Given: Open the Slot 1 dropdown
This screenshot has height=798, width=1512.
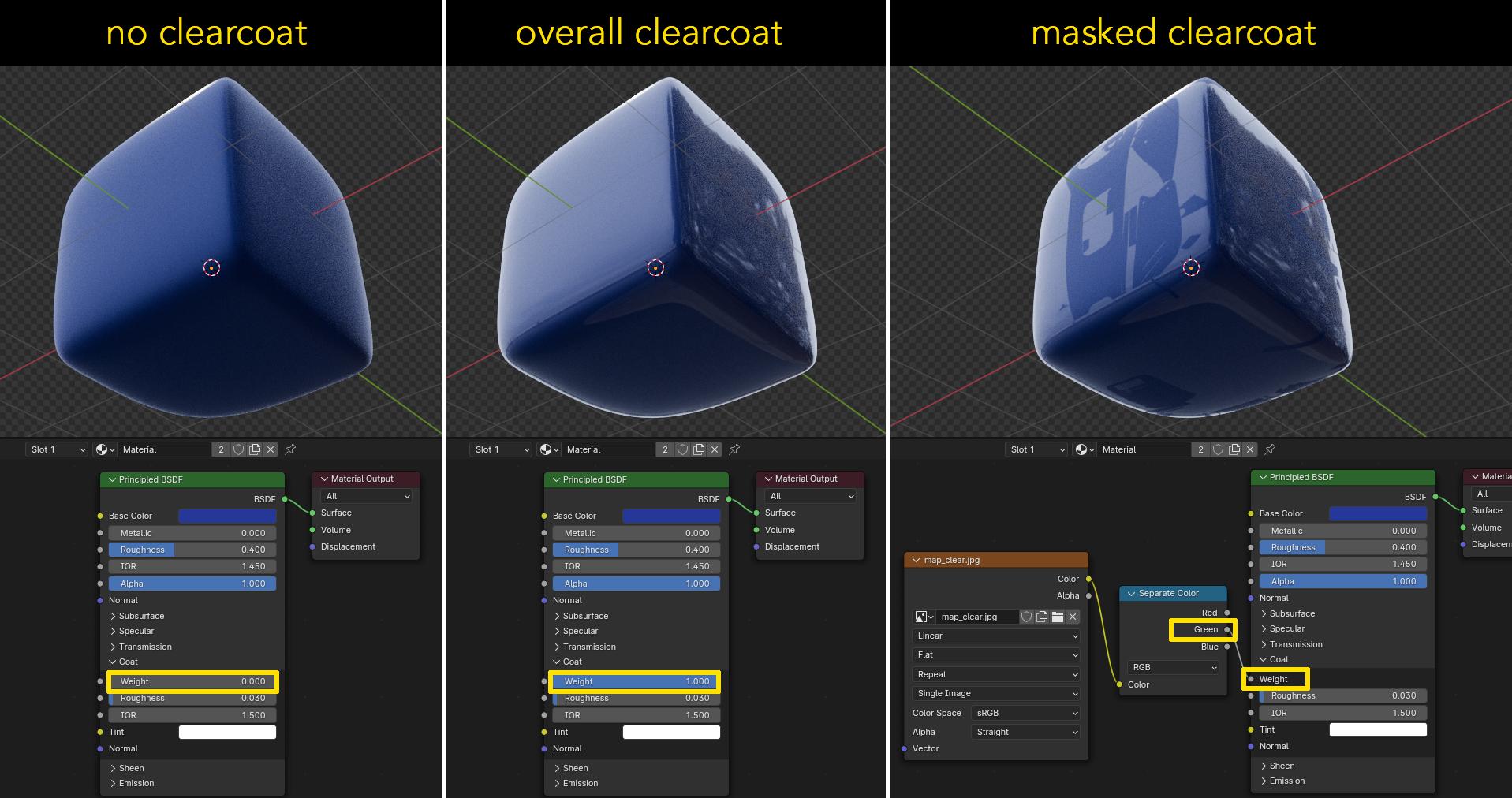Looking at the screenshot, I should tap(55, 449).
